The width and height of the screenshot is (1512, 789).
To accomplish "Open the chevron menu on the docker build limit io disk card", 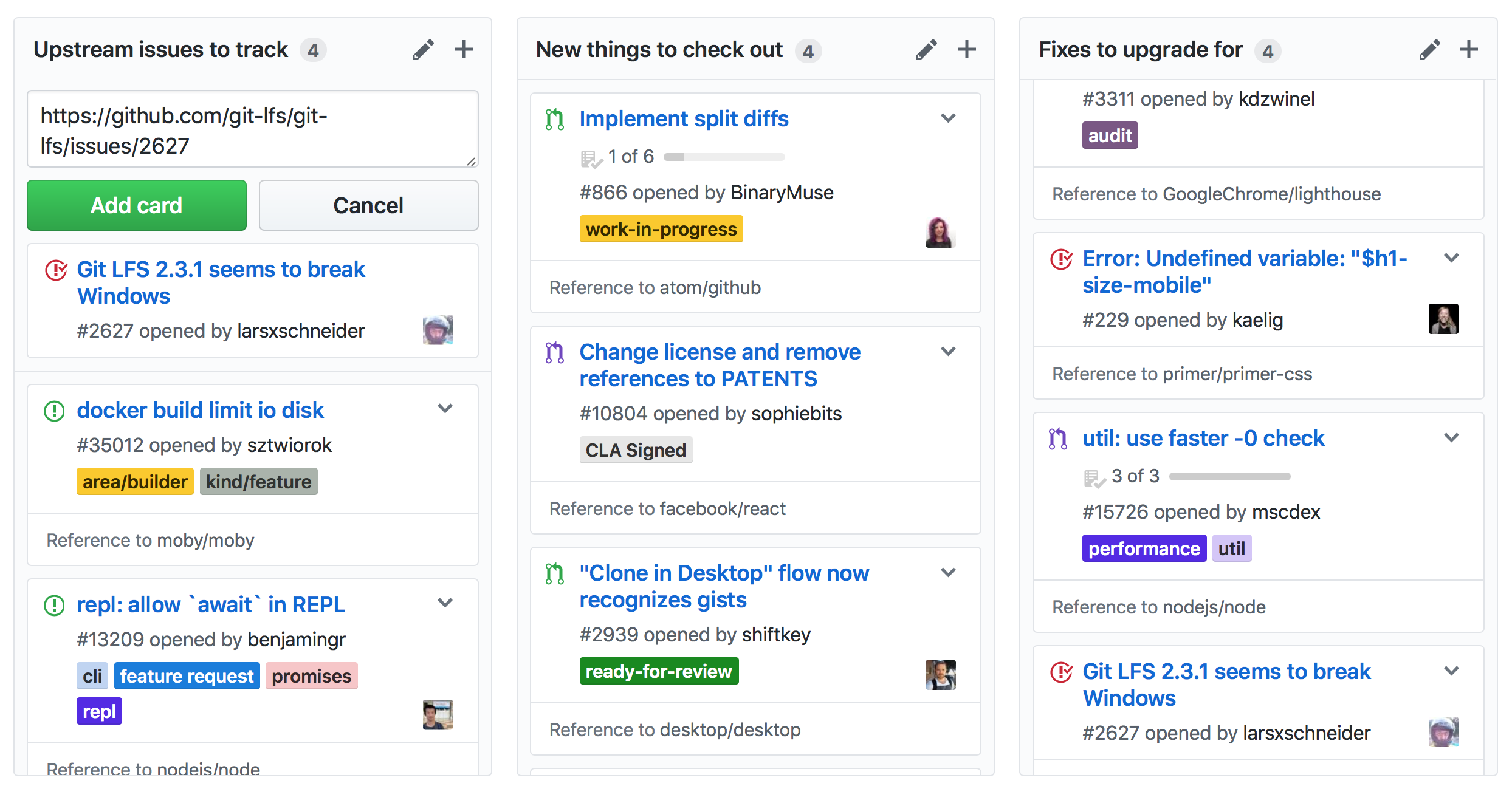I will click(445, 409).
